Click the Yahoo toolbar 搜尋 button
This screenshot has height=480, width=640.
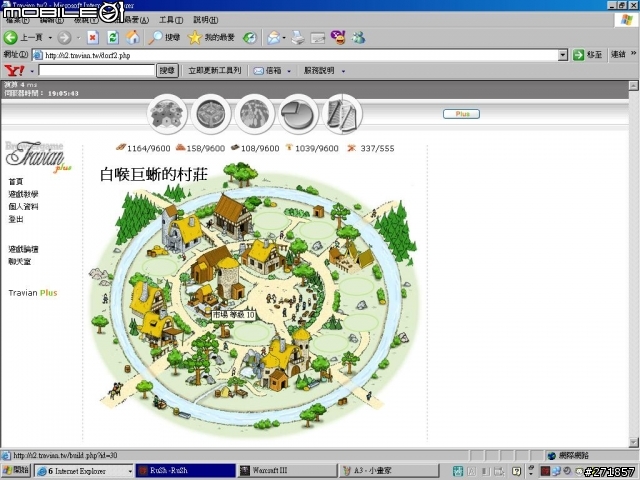(x=167, y=71)
